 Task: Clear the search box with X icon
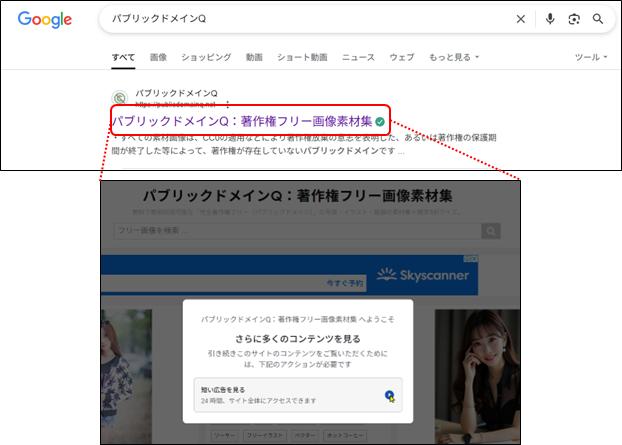pyautogui.click(x=520, y=19)
